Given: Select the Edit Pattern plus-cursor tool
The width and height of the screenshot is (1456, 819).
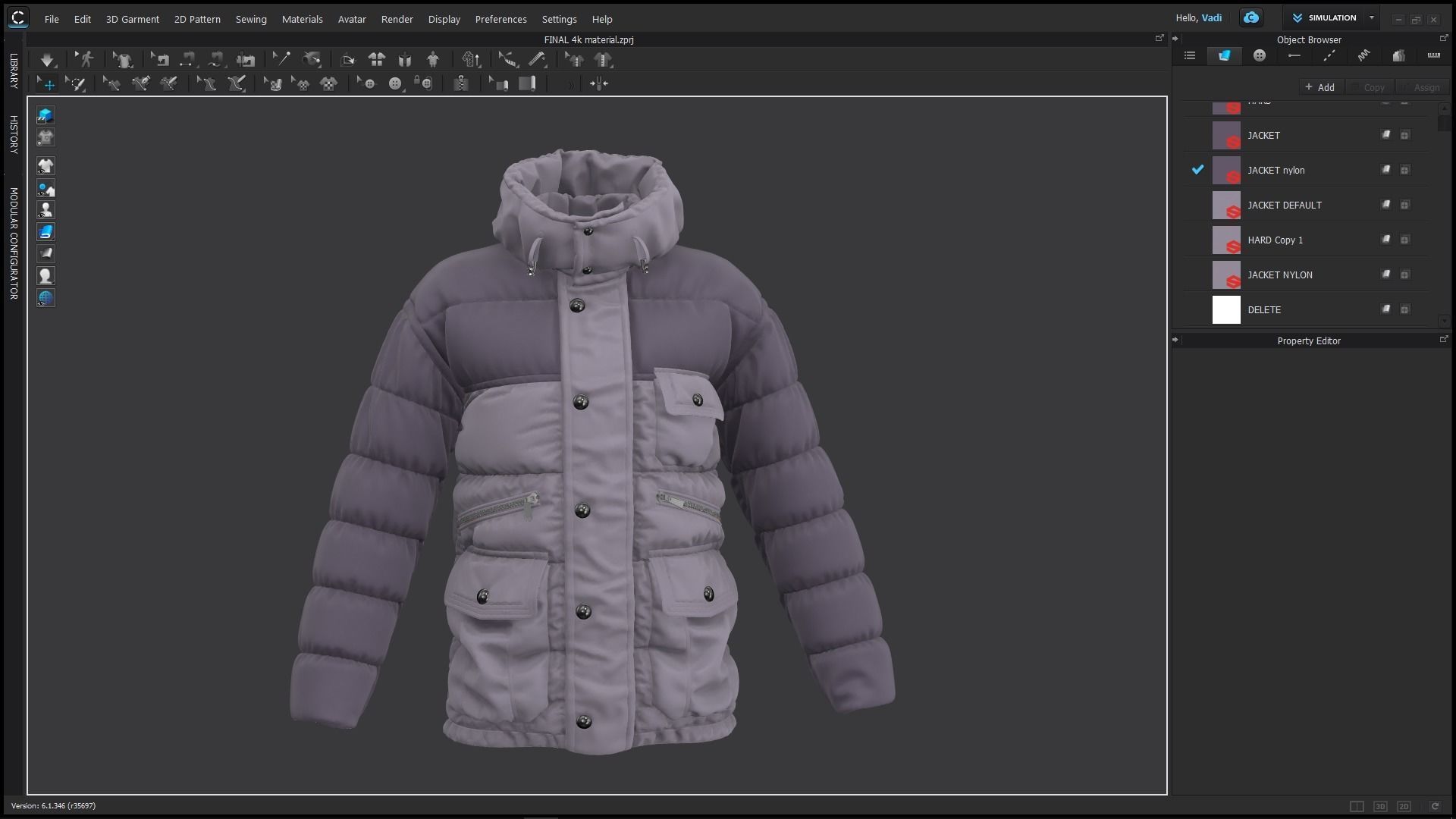Looking at the screenshot, I should (x=47, y=84).
